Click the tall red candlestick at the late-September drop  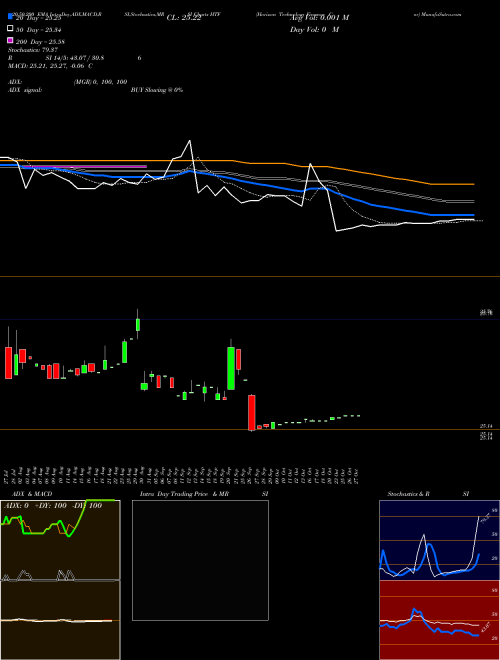click(252, 412)
